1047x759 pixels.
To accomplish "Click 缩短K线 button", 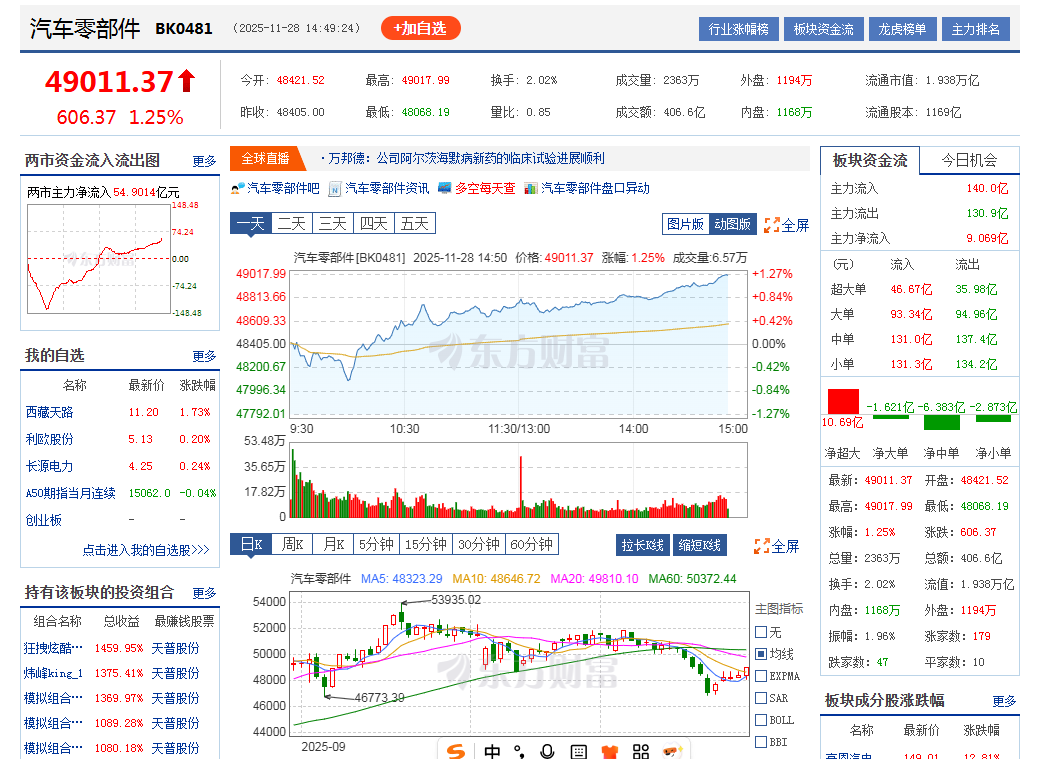I will coord(699,545).
